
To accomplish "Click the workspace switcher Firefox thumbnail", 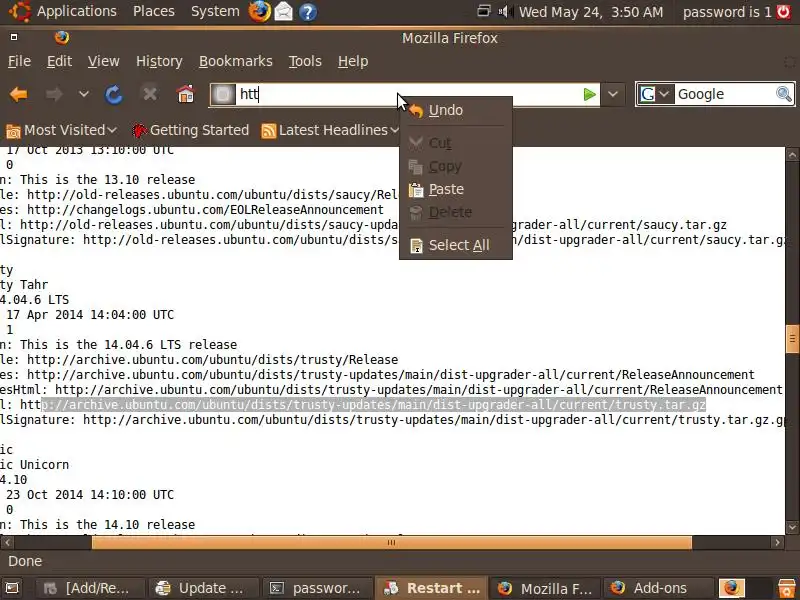I will tap(732, 588).
